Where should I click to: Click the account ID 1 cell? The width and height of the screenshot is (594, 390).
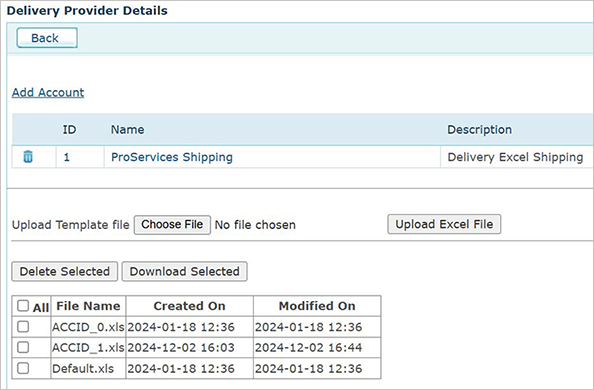pyautogui.click(x=80, y=157)
